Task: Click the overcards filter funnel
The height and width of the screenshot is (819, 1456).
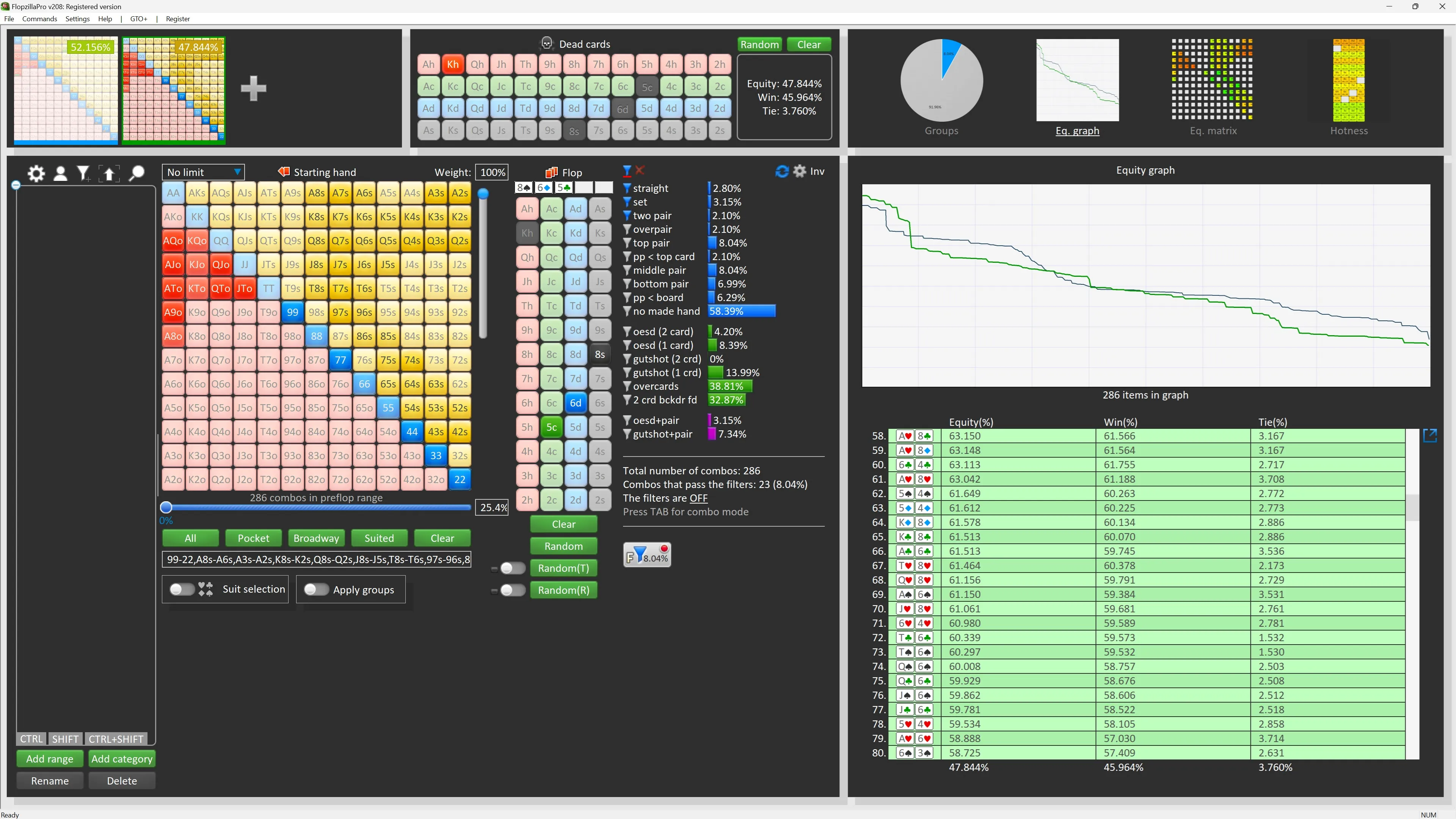Action: (627, 387)
